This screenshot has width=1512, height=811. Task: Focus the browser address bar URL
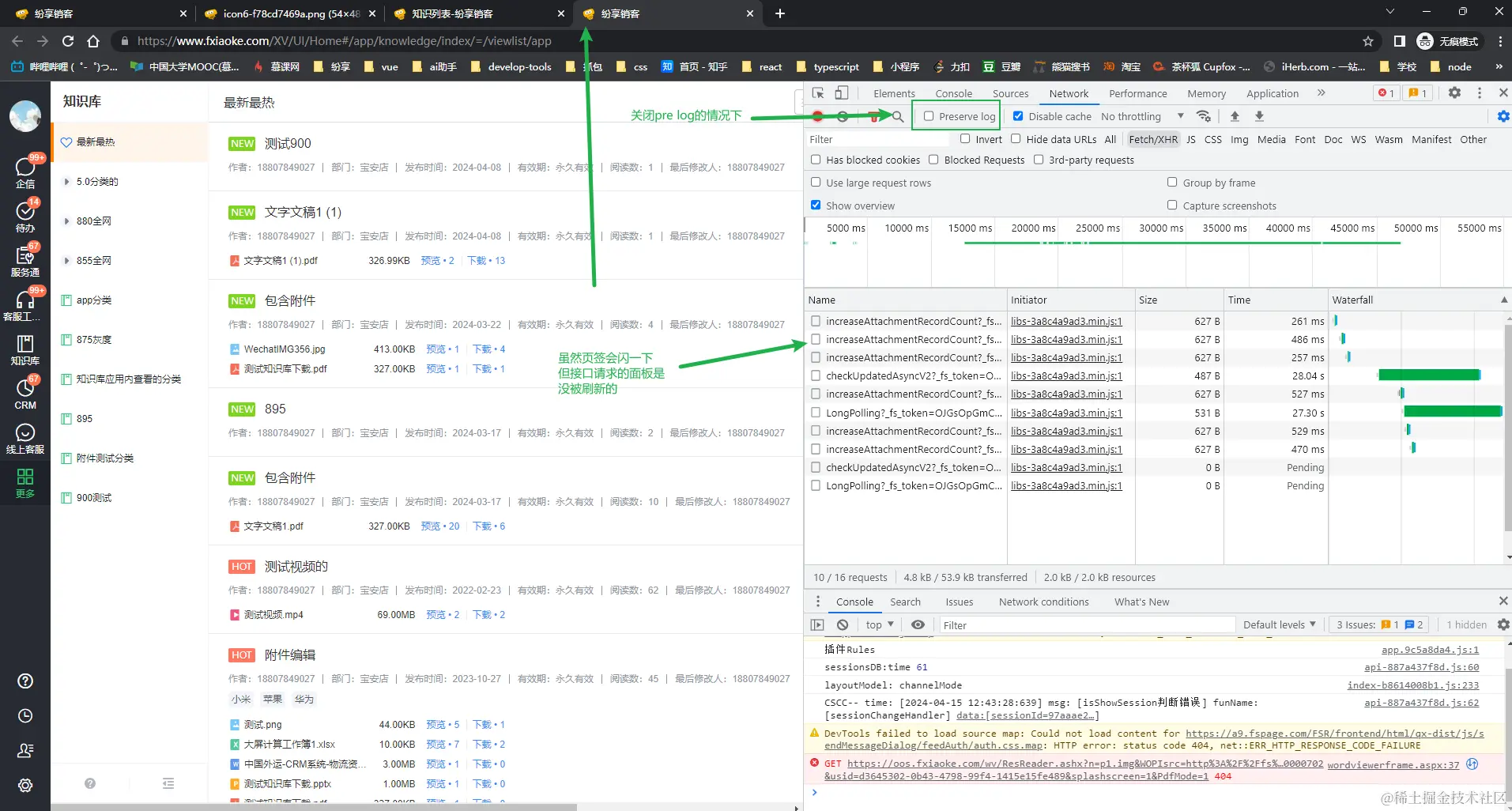[x=344, y=41]
